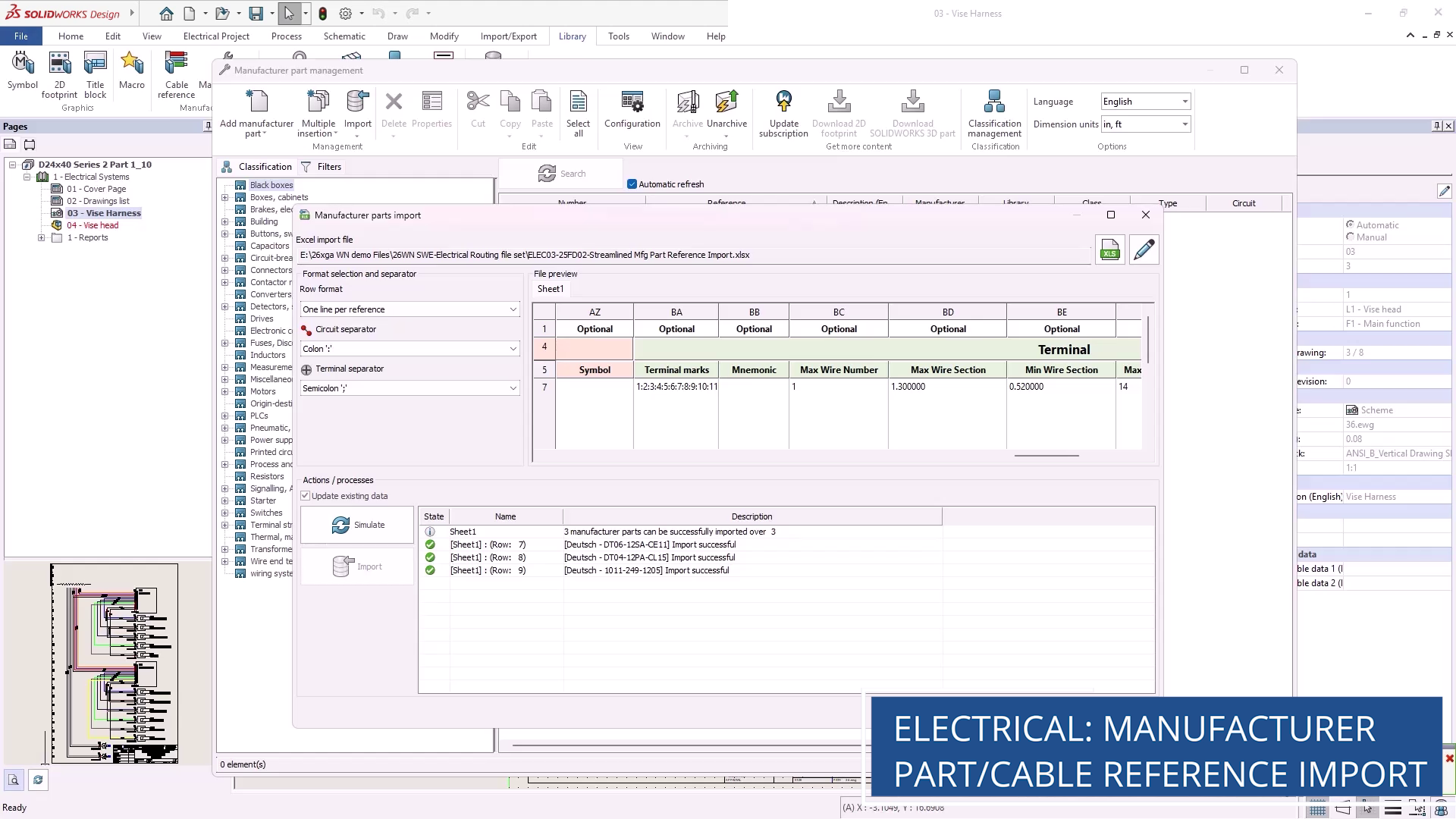Click the Add manufacturer part icon
This screenshot has height=819, width=1456.
pos(256,102)
